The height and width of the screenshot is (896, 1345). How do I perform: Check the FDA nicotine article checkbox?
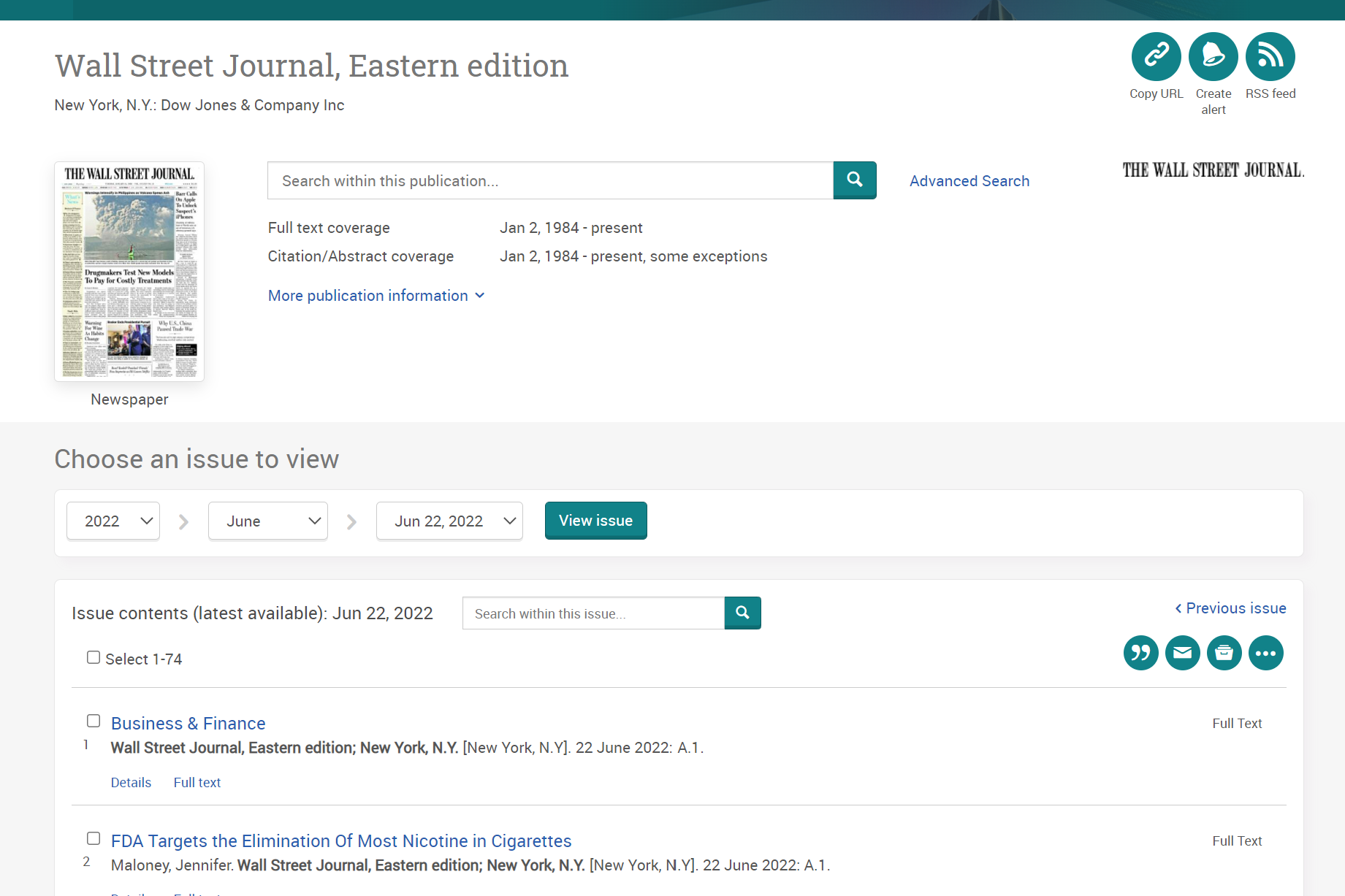point(94,838)
